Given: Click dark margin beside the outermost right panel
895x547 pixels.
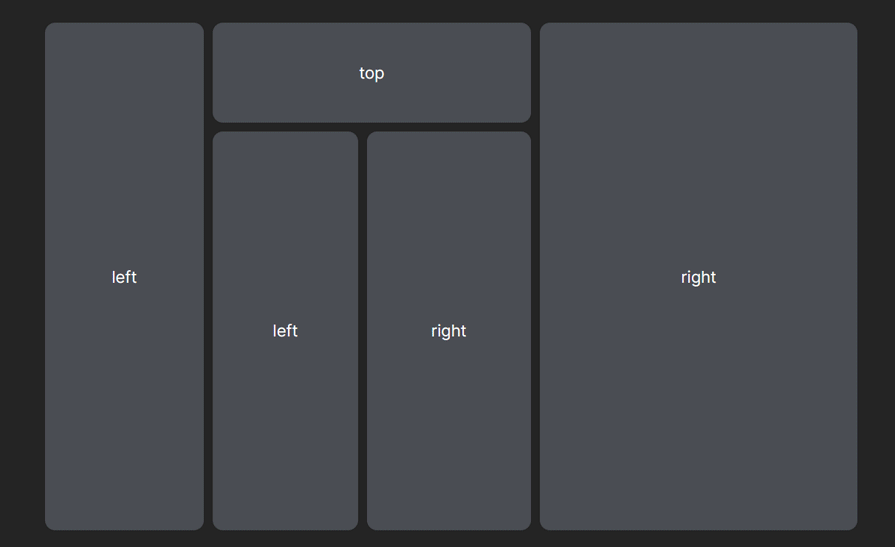Looking at the screenshot, I should point(876,276).
